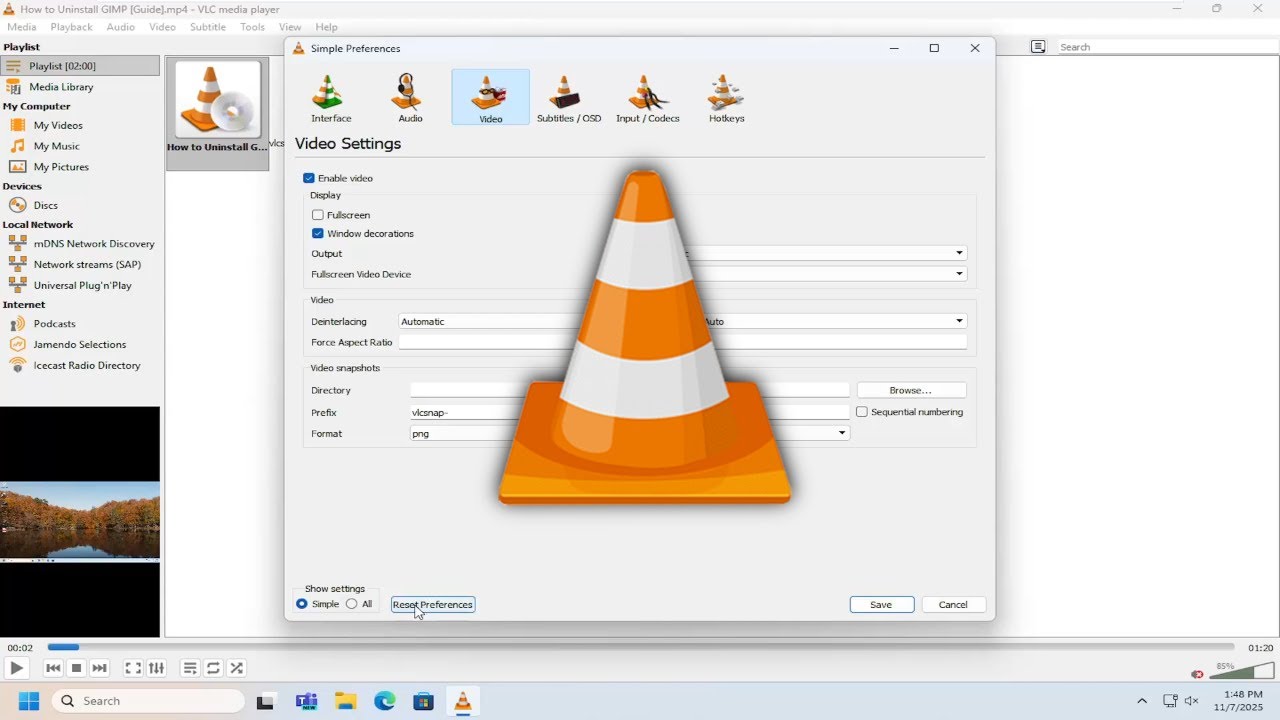Enable Sequential numbering checkbox
The height and width of the screenshot is (720, 1280).
pyautogui.click(x=862, y=412)
